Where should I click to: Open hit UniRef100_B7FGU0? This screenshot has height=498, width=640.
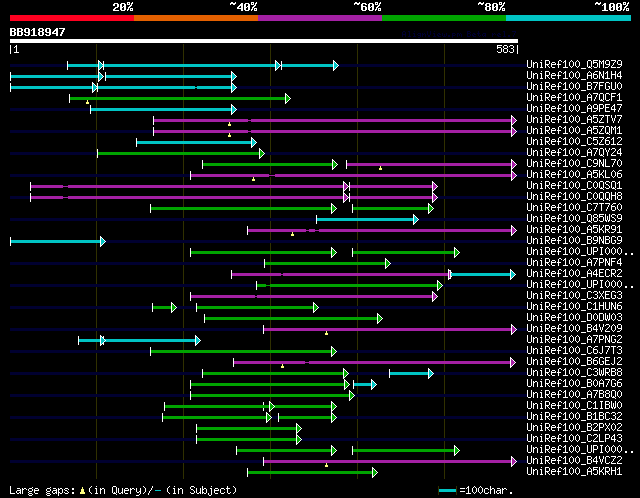click(574, 87)
